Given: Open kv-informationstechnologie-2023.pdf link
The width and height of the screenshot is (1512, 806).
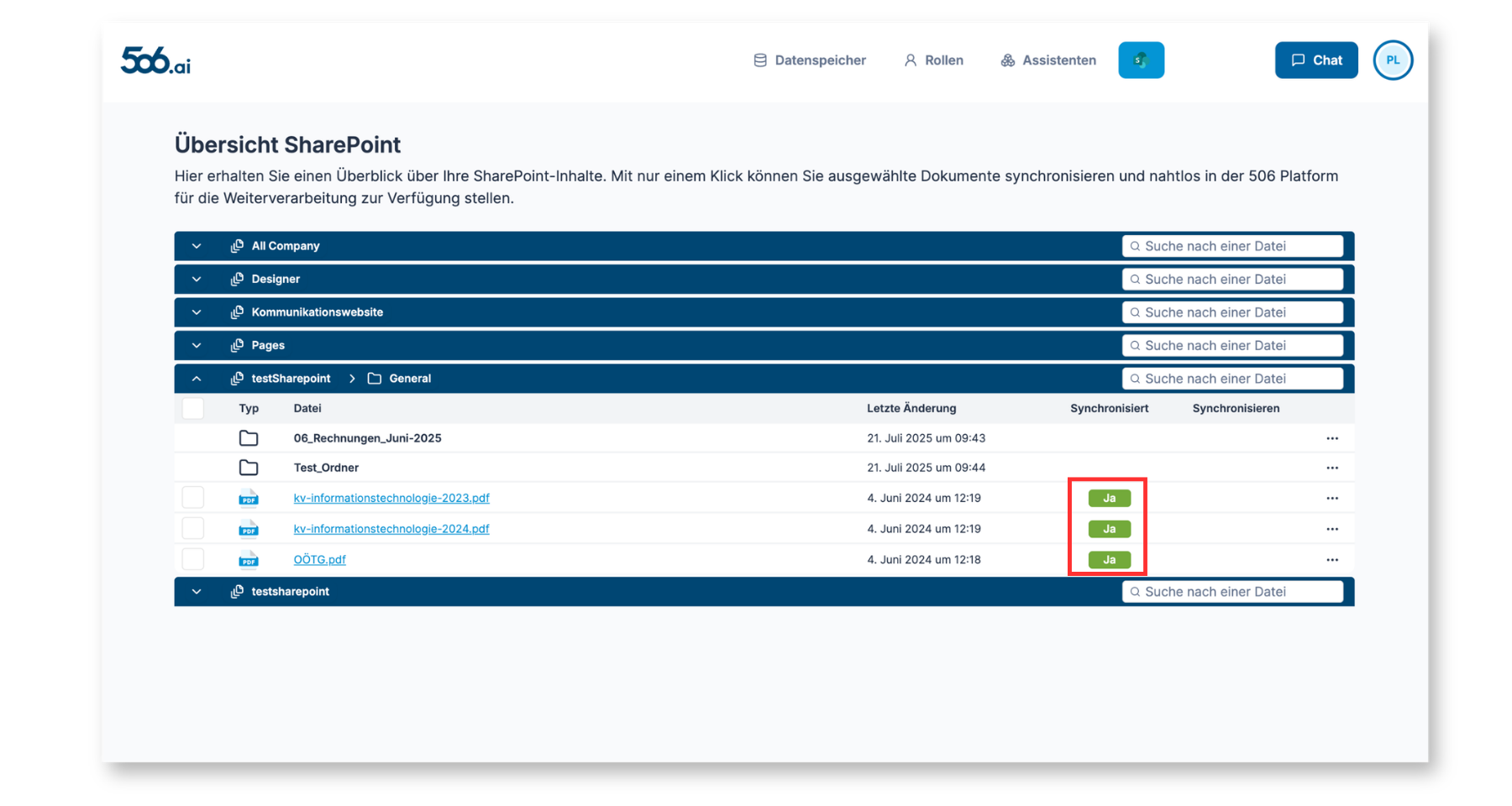Looking at the screenshot, I should pyautogui.click(x=391, y=498).
